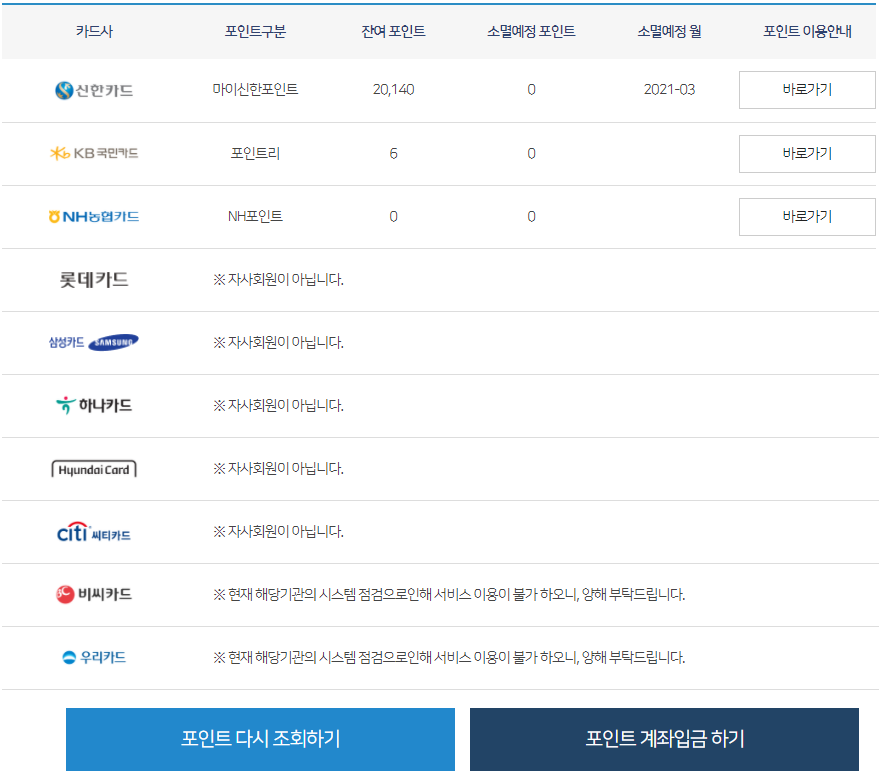879x777 pixels.
Task: Select the 20,140 remaining points value
Action: click(394, 90)
